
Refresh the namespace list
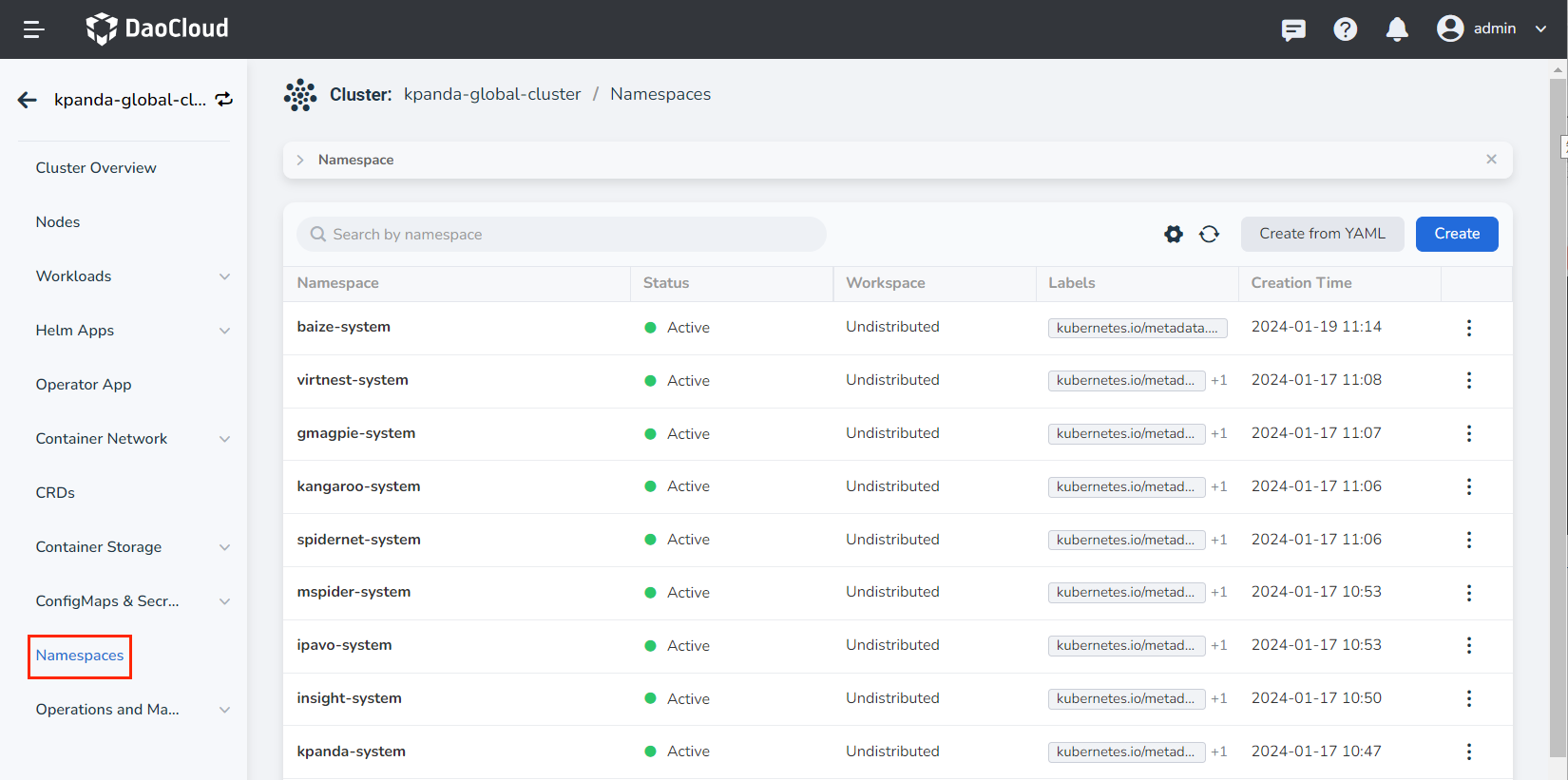pyautogui.click(x=1209, y=234)
